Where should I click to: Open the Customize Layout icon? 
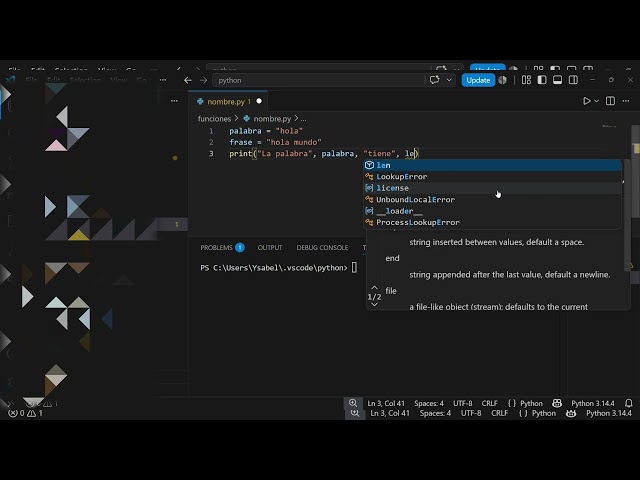tap(526, 80)
